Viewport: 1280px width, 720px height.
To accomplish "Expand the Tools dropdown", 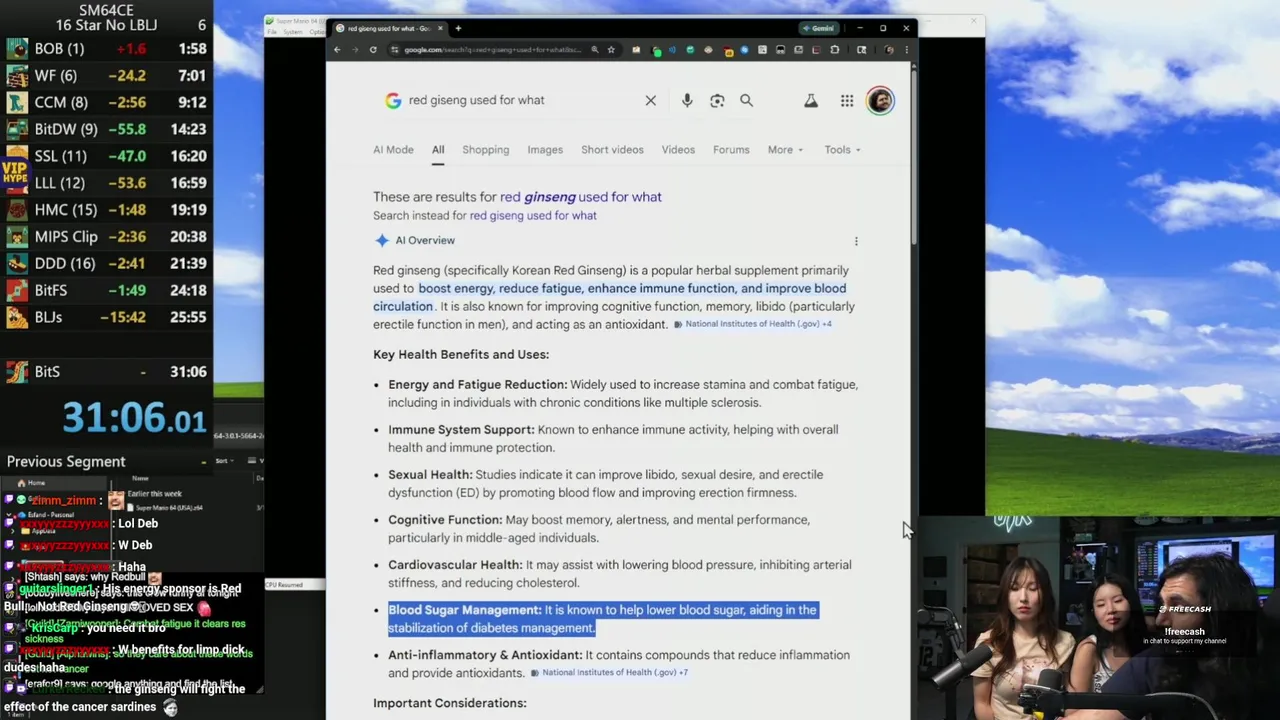I will coord(842,150).
